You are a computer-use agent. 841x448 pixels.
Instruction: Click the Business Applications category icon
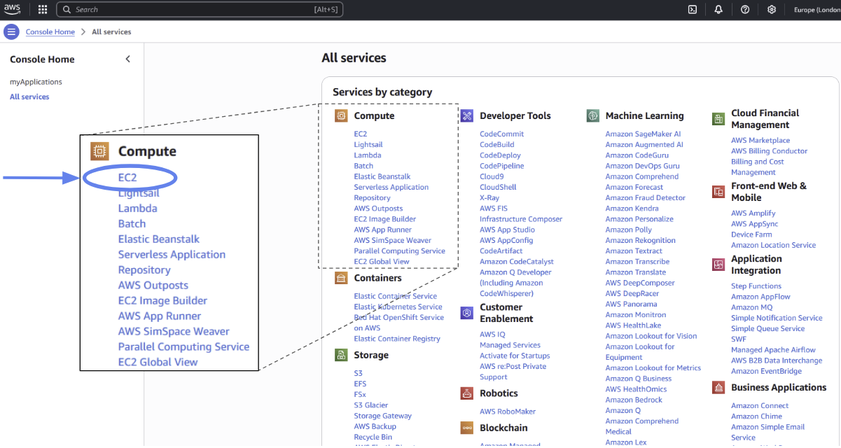pos(718,387)
